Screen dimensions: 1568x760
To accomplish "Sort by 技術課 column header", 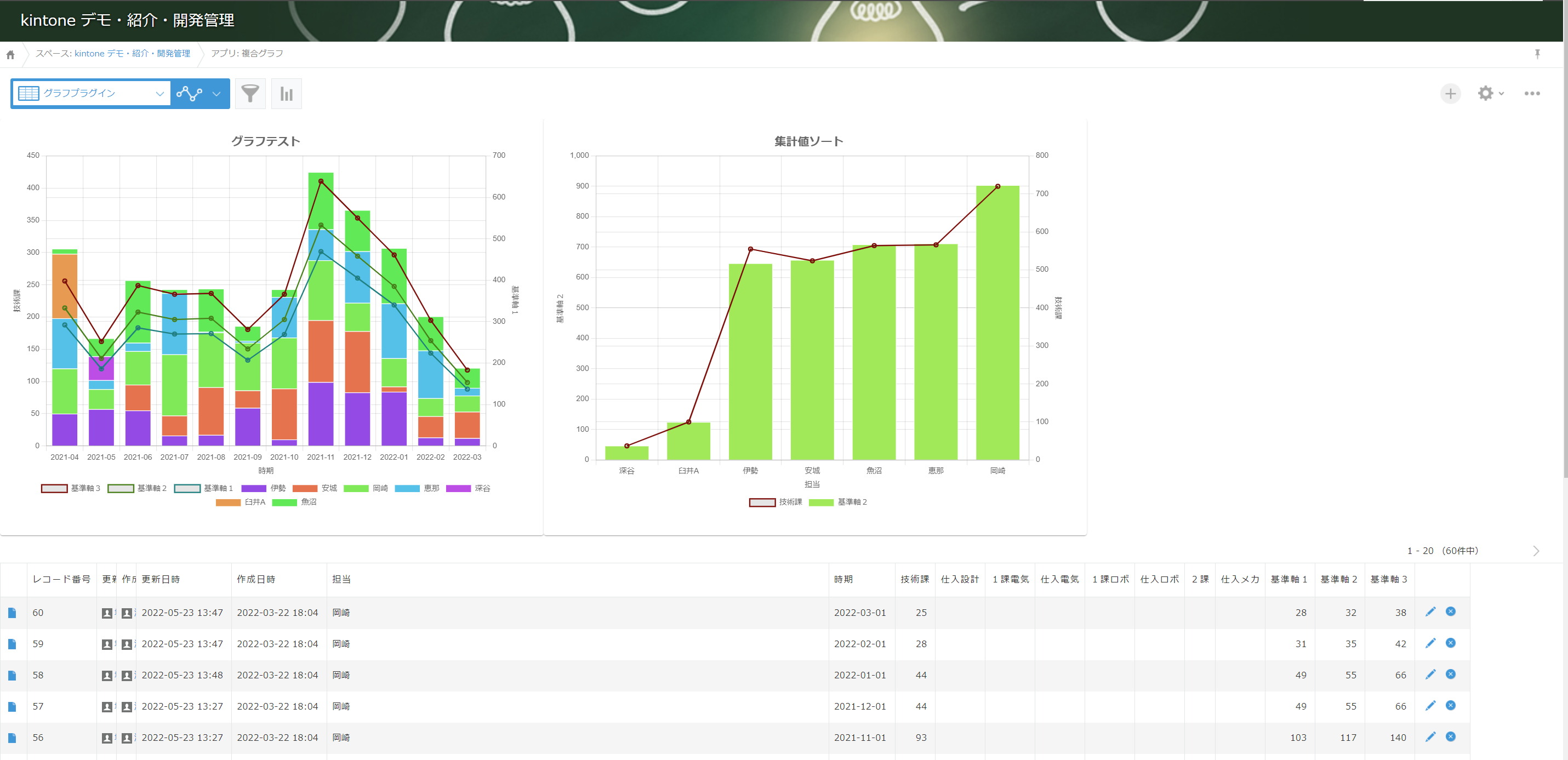I will point(914,579).
